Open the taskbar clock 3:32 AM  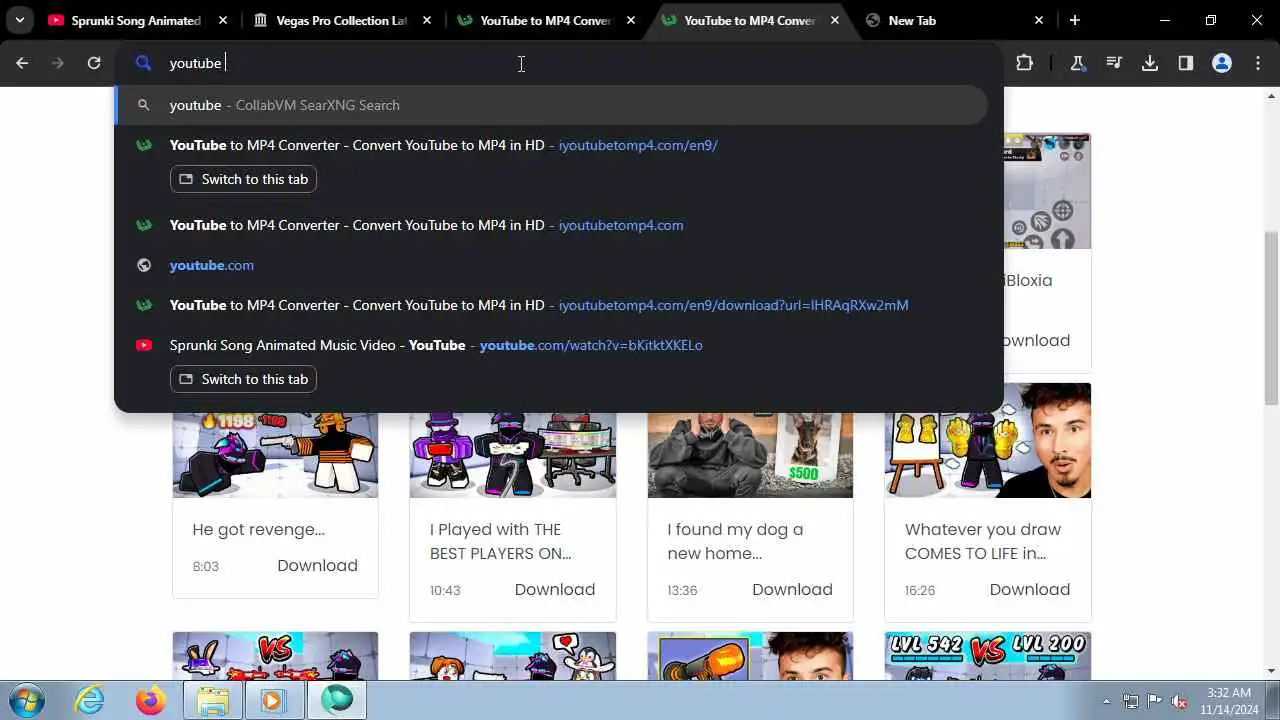coord(1229,700)
